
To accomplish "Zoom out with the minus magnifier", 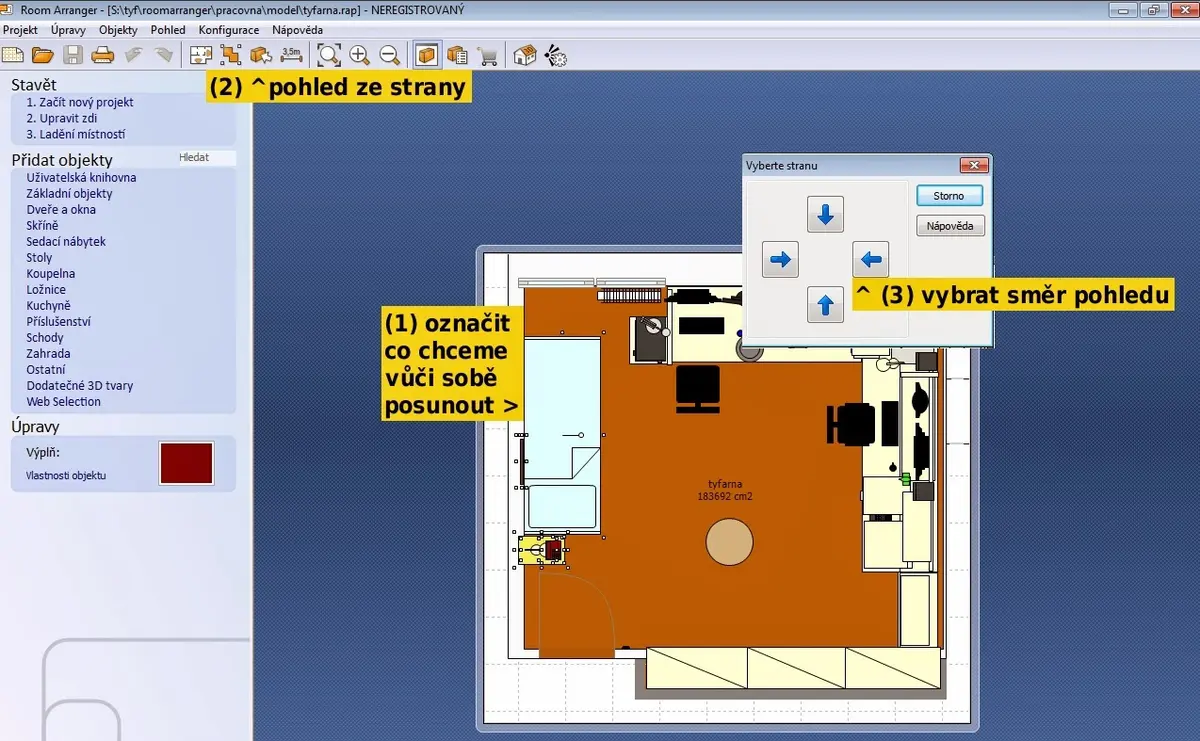I will point(390,55).
